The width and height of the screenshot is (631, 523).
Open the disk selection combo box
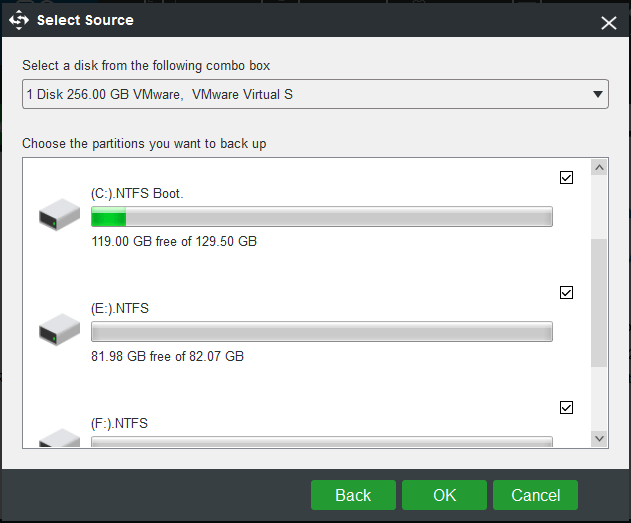(315, 94)
